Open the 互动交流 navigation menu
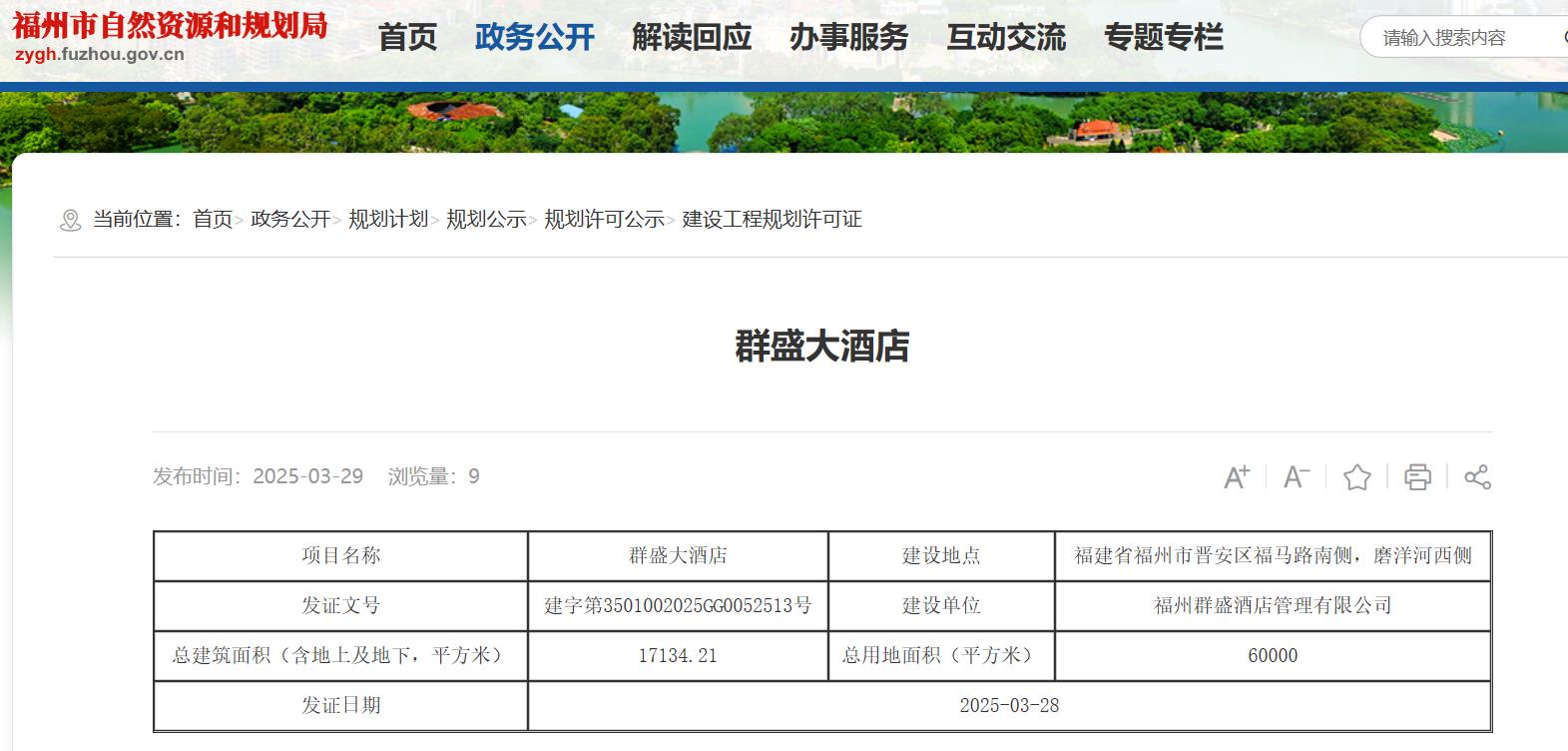 coord(1006,38)
